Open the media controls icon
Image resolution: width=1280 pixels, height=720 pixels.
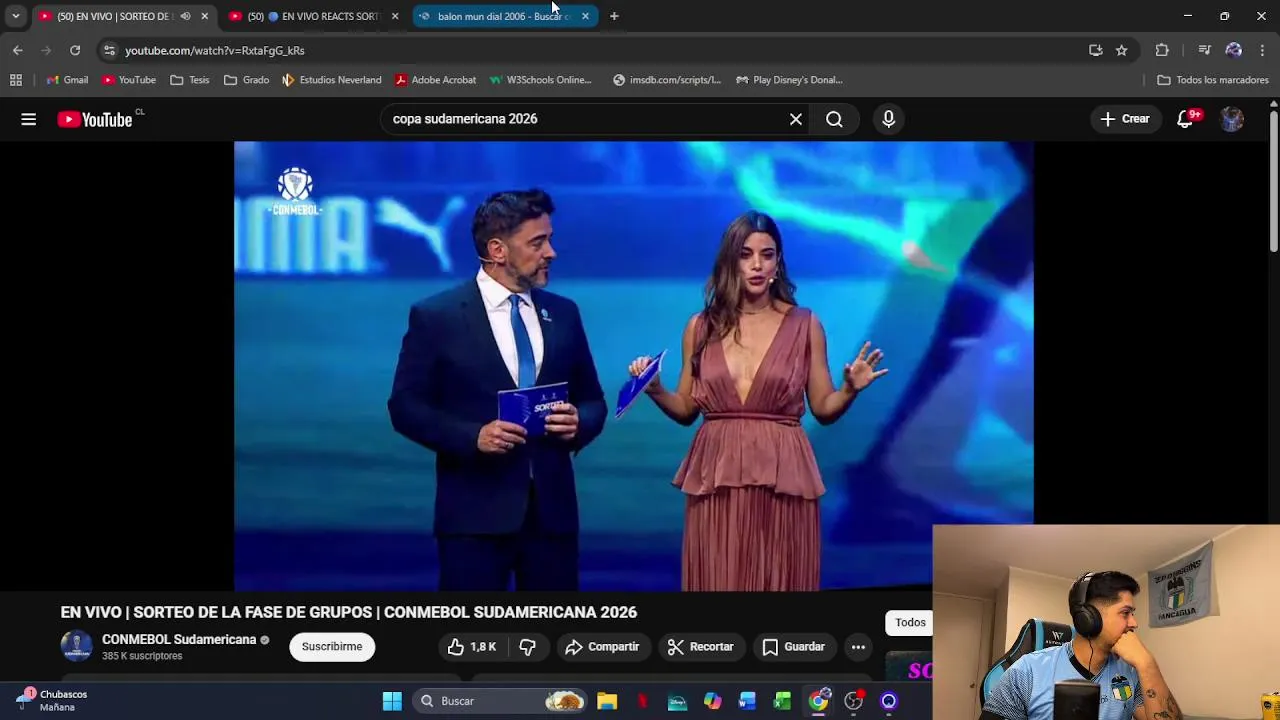(1205, 50)
